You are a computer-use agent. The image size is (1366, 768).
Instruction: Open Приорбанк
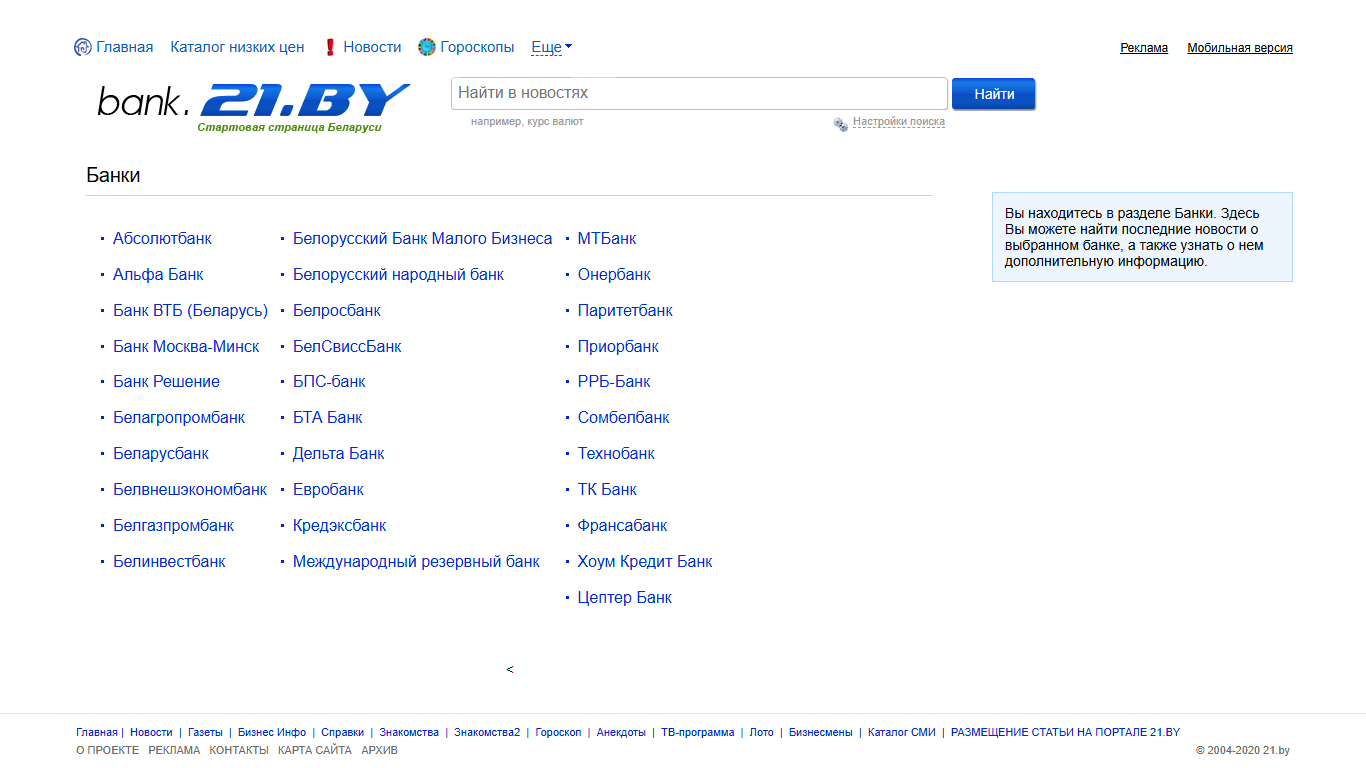click(x=618, y=347)
